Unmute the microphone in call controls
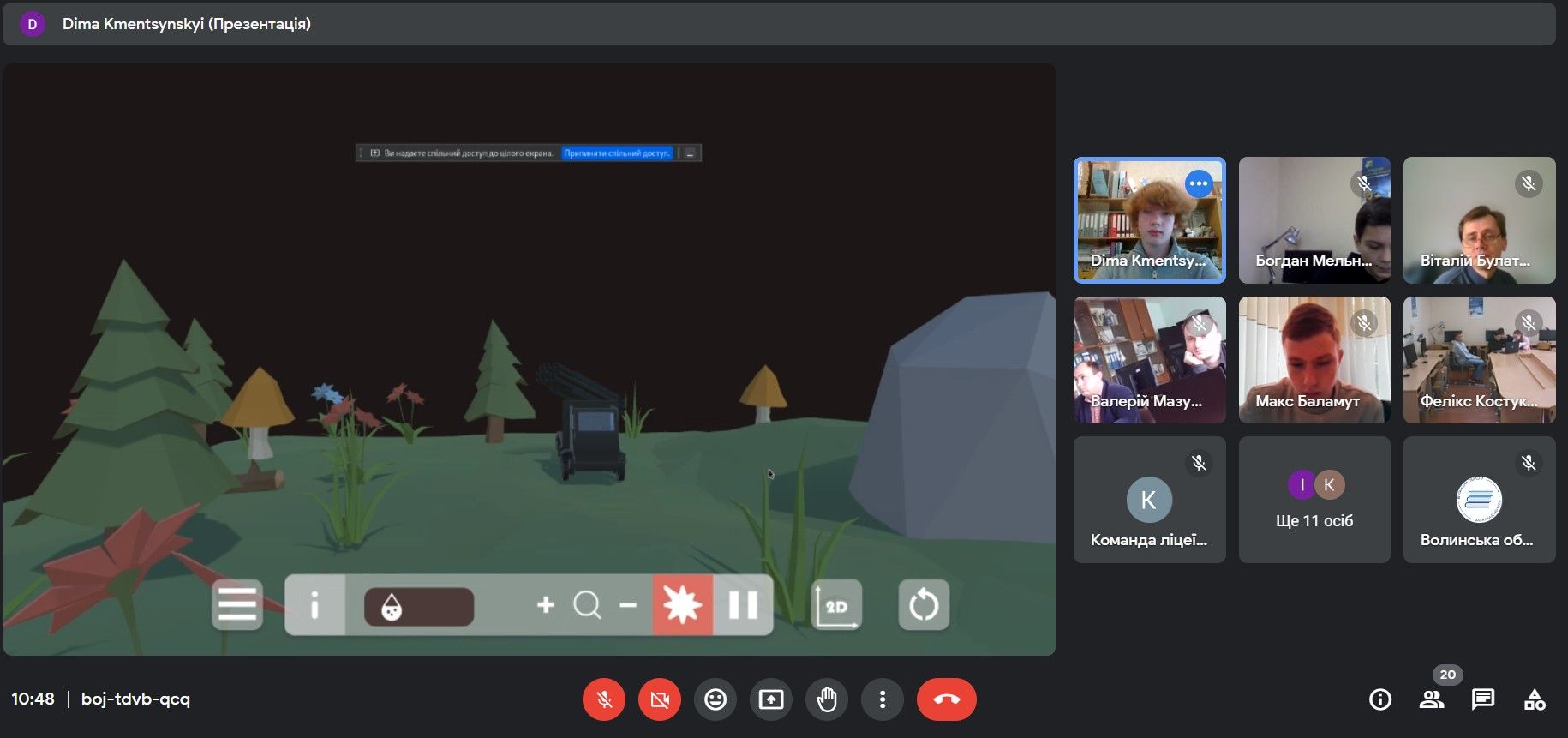This screenshot has width=1568, height=738. point(604,699)
